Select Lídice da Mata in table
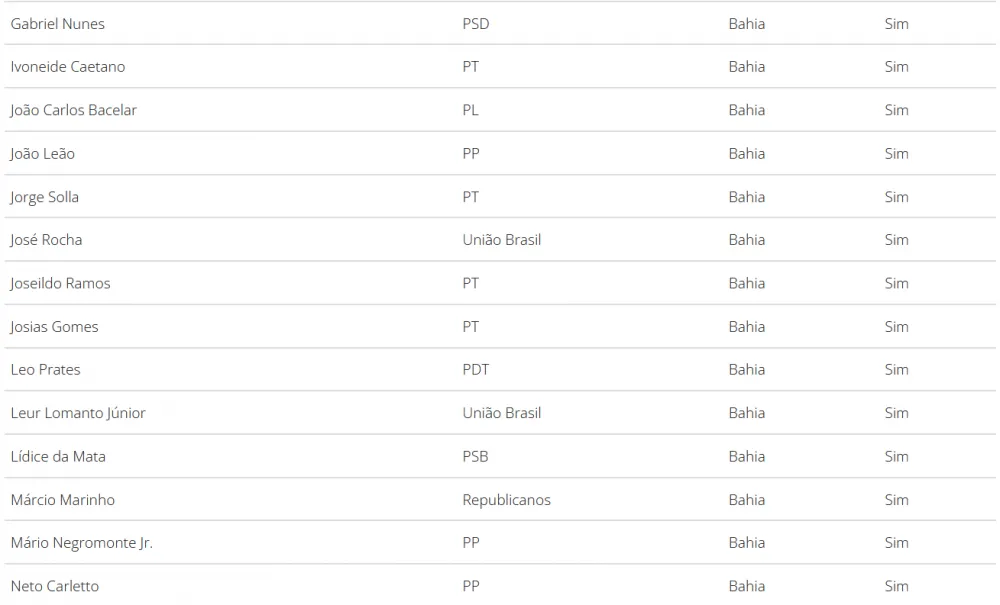The image size is (1000, 605). pos(58,456)
